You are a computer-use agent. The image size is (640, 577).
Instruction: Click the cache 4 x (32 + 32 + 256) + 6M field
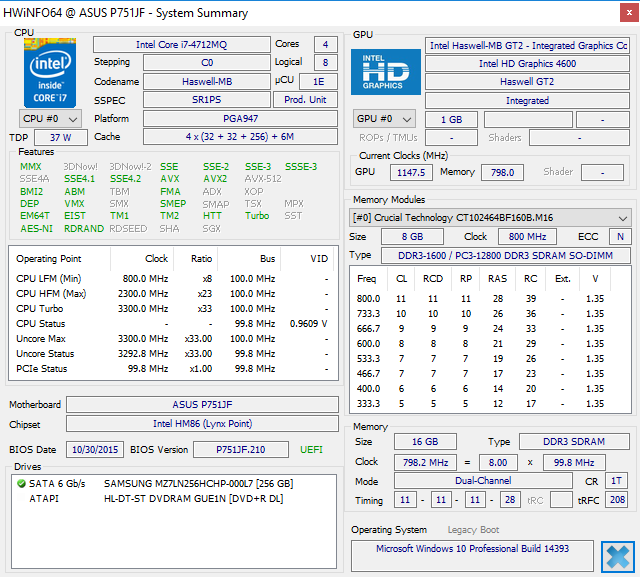tap(240, 137)
